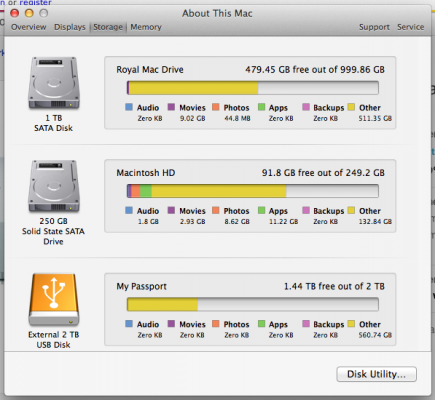Click Royal Mac Drive Backups pink swatch

tap(306, 107)
